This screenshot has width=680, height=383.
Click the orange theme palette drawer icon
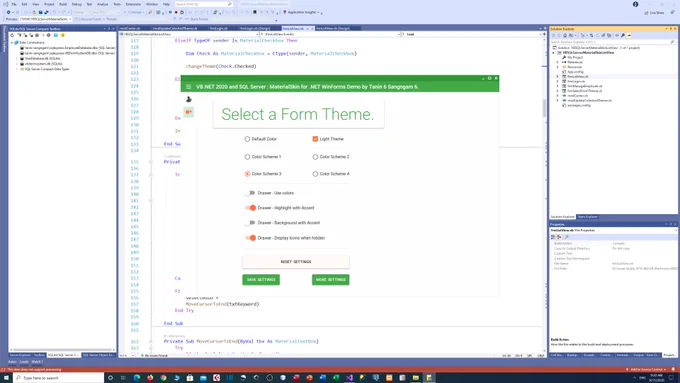(189, 112)
